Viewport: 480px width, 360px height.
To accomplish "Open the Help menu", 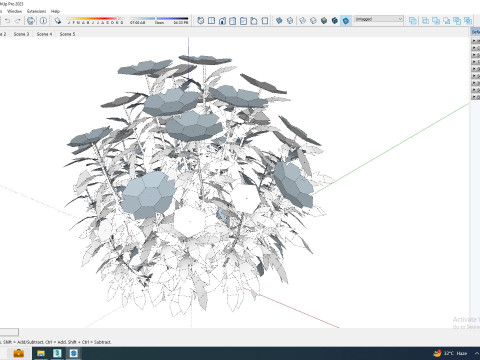I will [55, 11].
